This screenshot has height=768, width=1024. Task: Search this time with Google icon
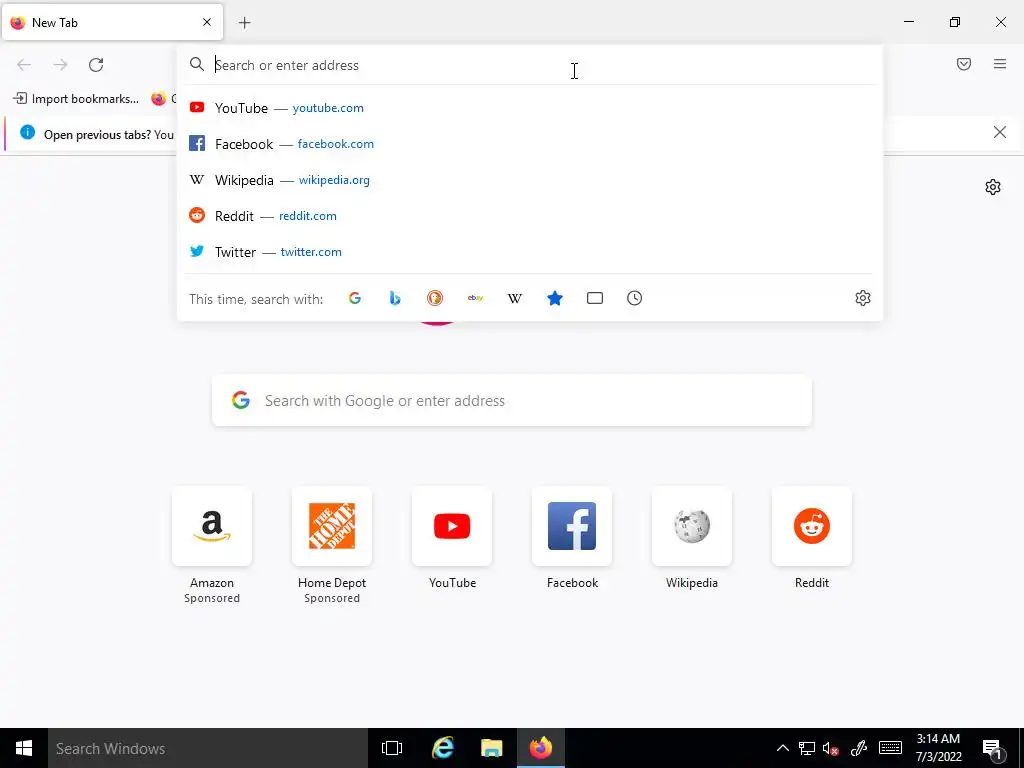[355, 298]
